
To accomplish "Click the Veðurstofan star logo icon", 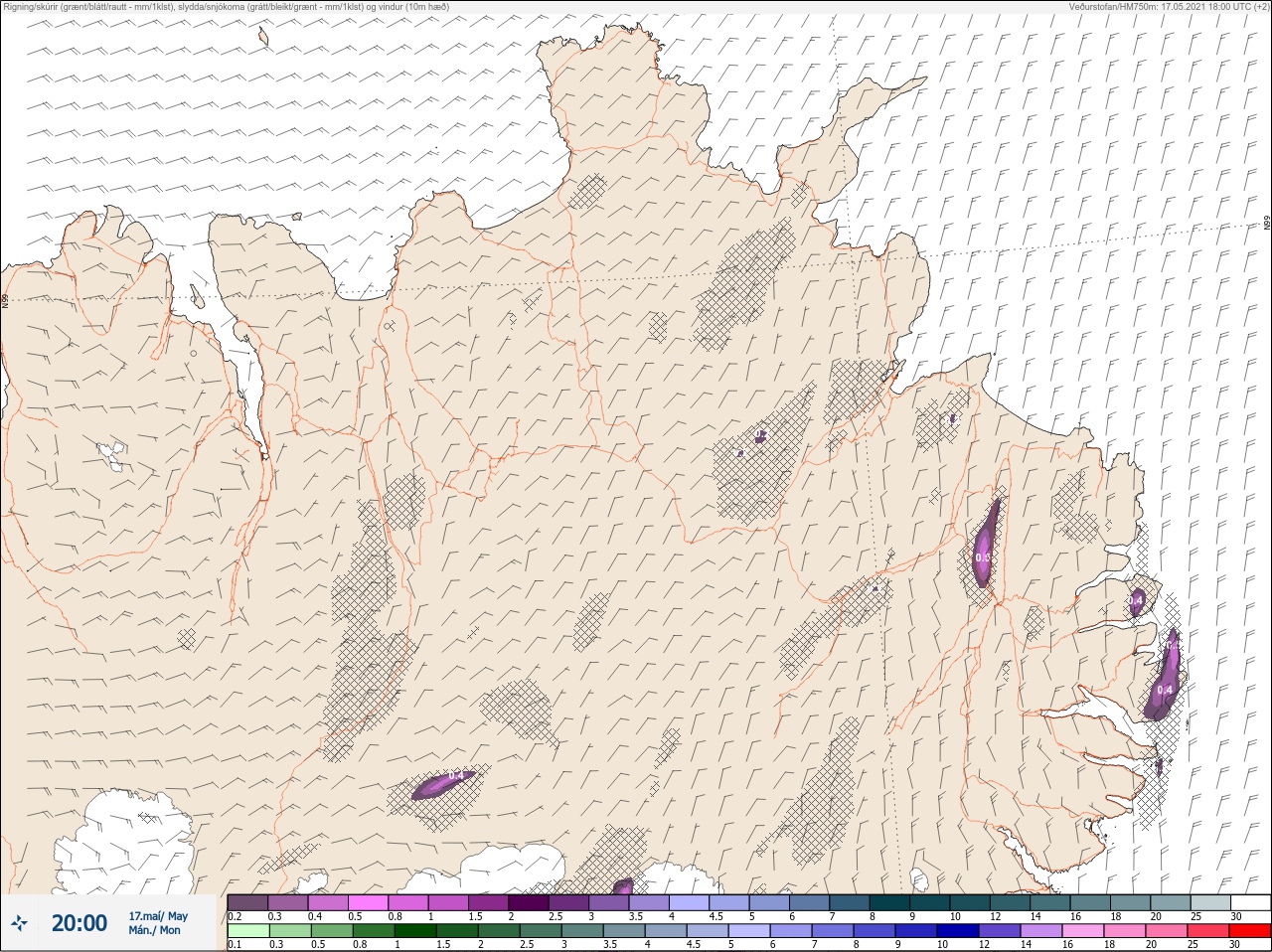I will [x=20, y=923].
